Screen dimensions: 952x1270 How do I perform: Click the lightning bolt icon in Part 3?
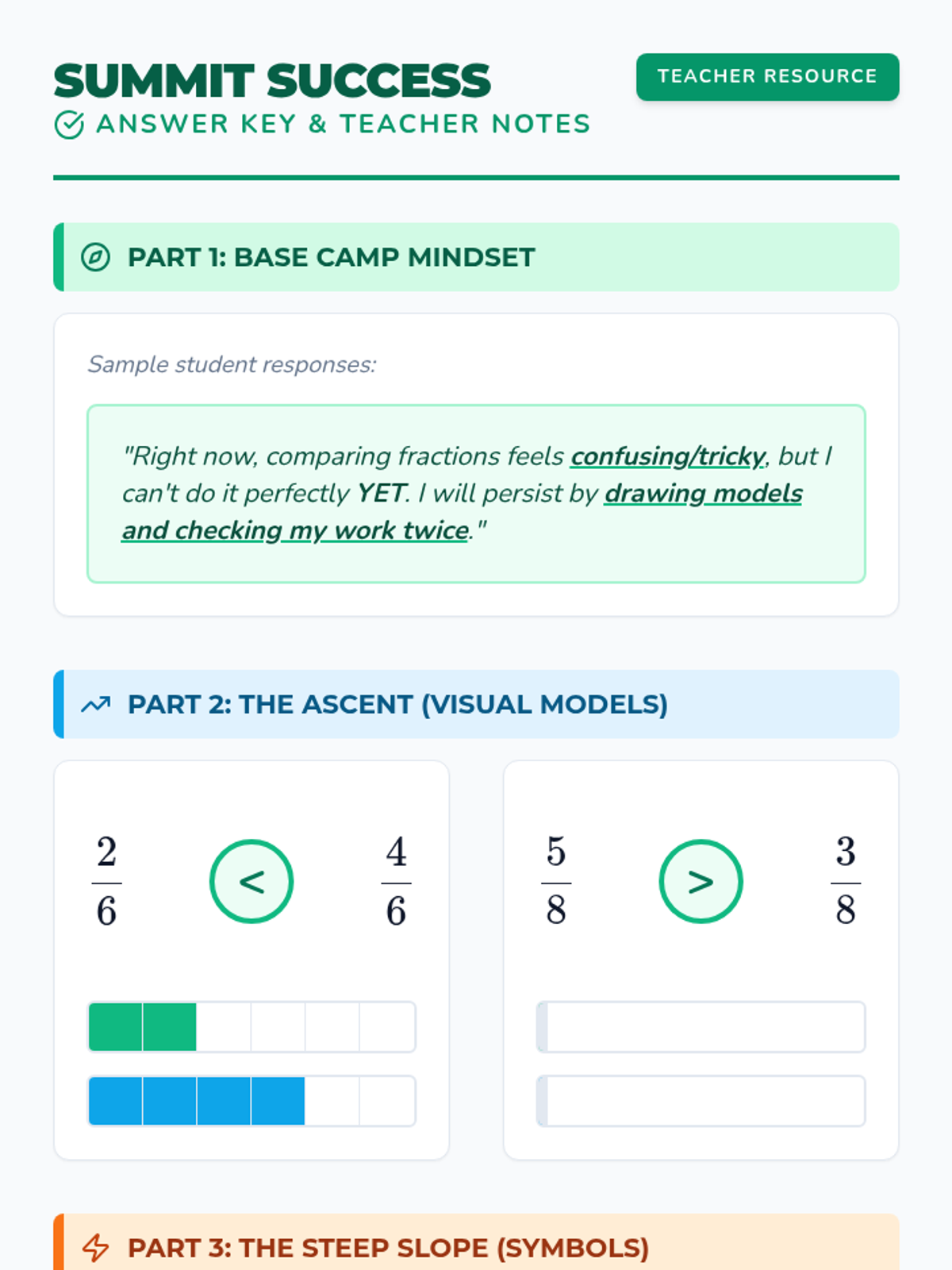pos(95,1248)
